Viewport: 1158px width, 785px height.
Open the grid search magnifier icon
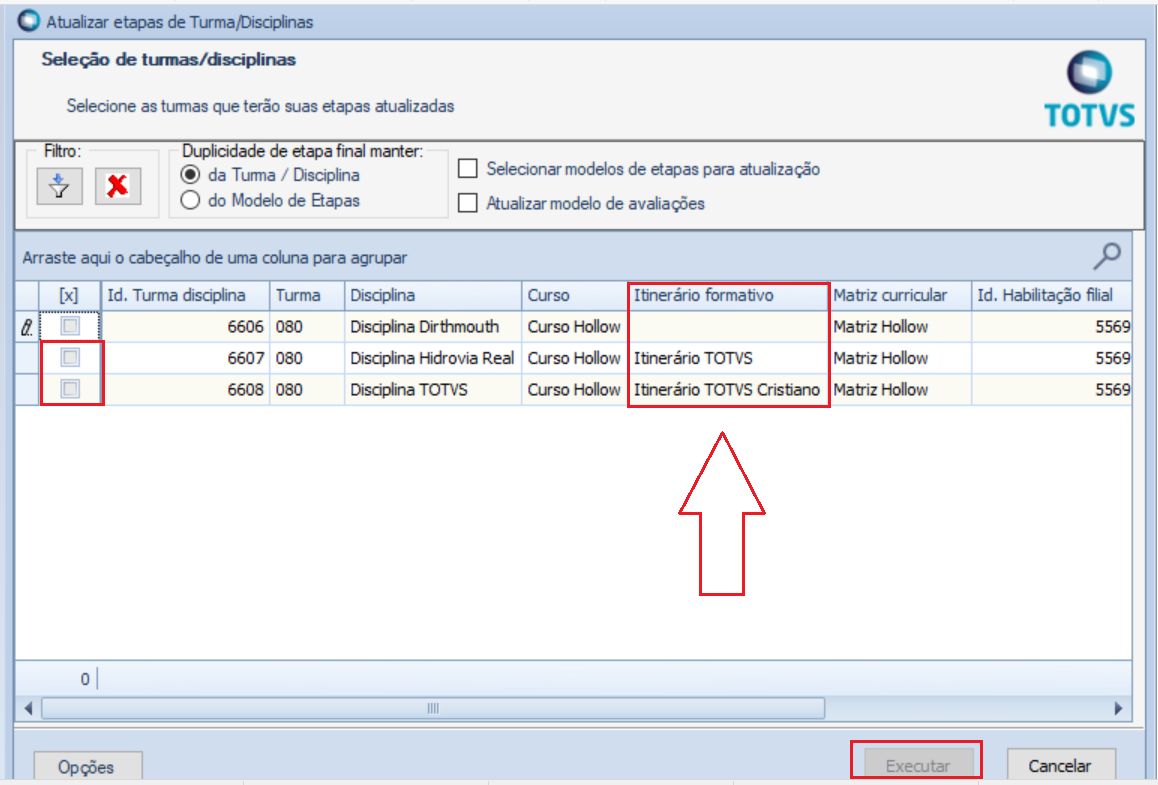tap(1106, 256)
